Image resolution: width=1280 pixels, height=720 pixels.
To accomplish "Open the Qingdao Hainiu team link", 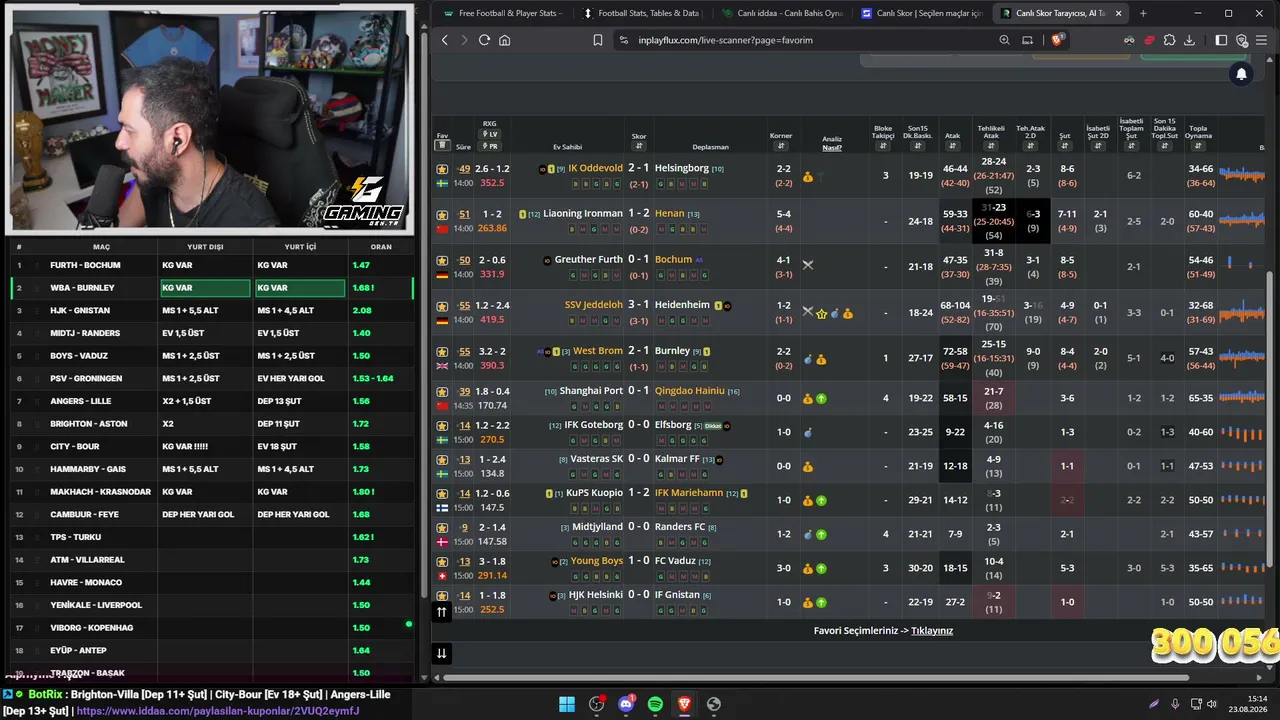I will 690,391.
